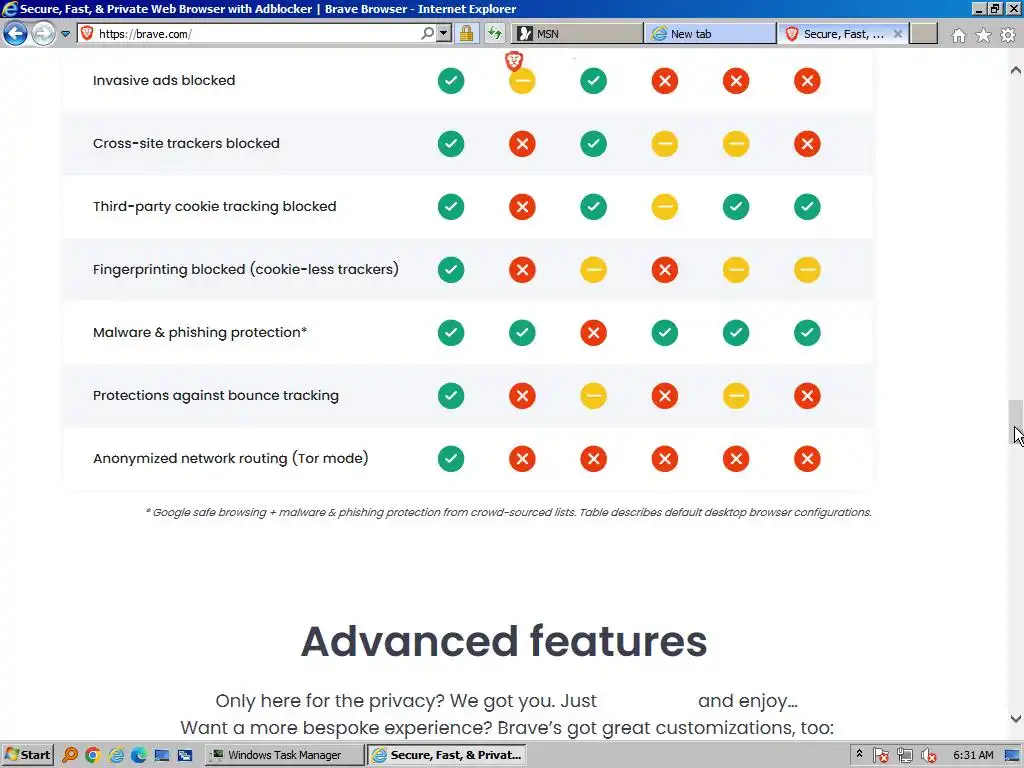Click the Brave lion favicon in address bar
Image resolution: width=1024 pixels, height=768 pixels.
click(87, 33)
